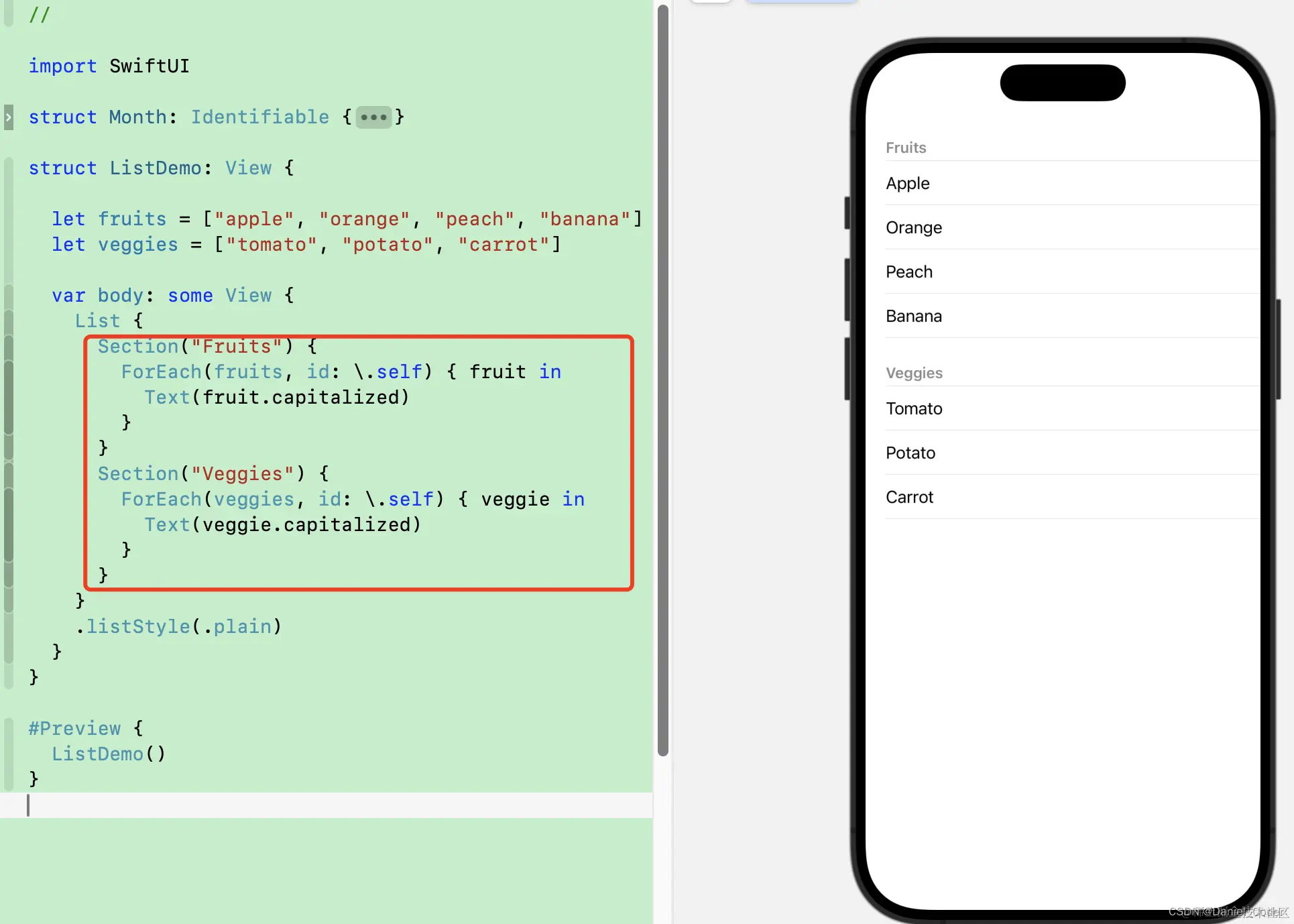The image size is (1294, 924).
Task: Click the empty line below the #Preview block
Action: point(268,805)
